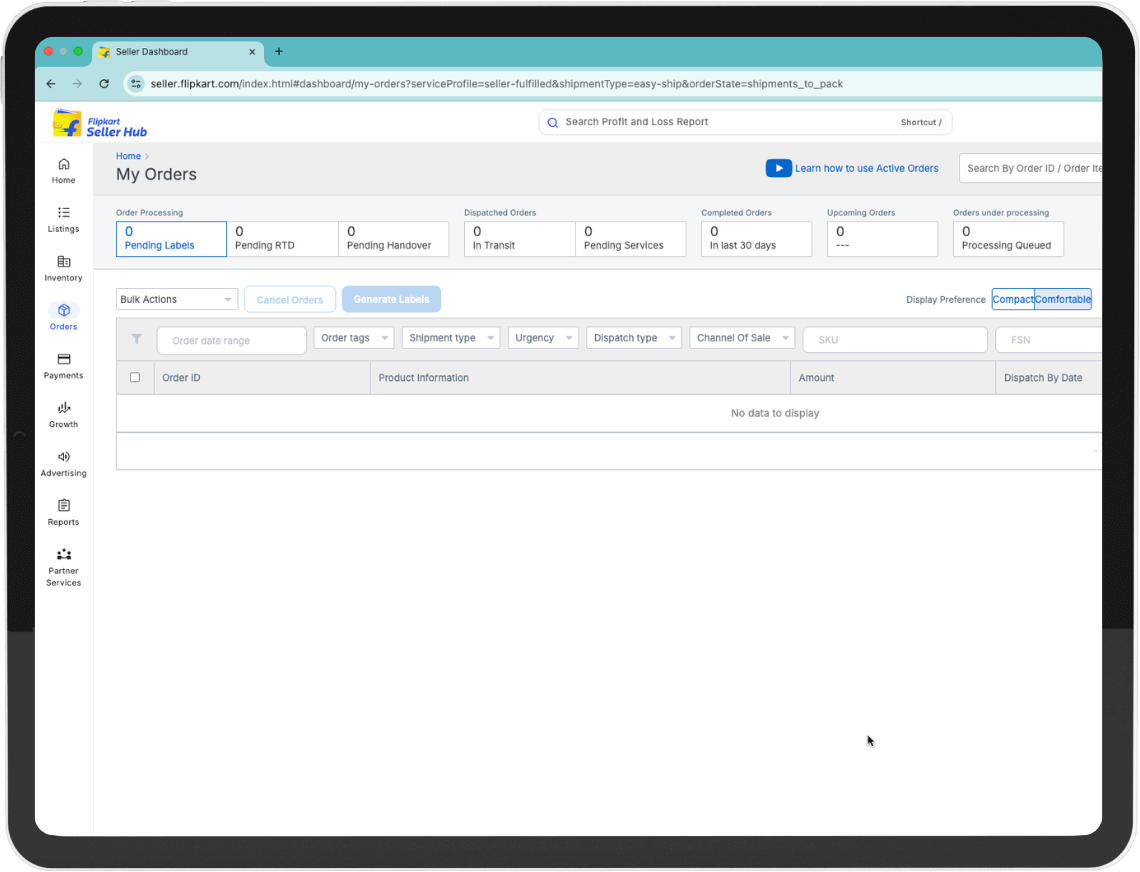Select the Pending RTD tab
Image resolution: width=1140 pixels, height=872 pixels.
(282, 239)
